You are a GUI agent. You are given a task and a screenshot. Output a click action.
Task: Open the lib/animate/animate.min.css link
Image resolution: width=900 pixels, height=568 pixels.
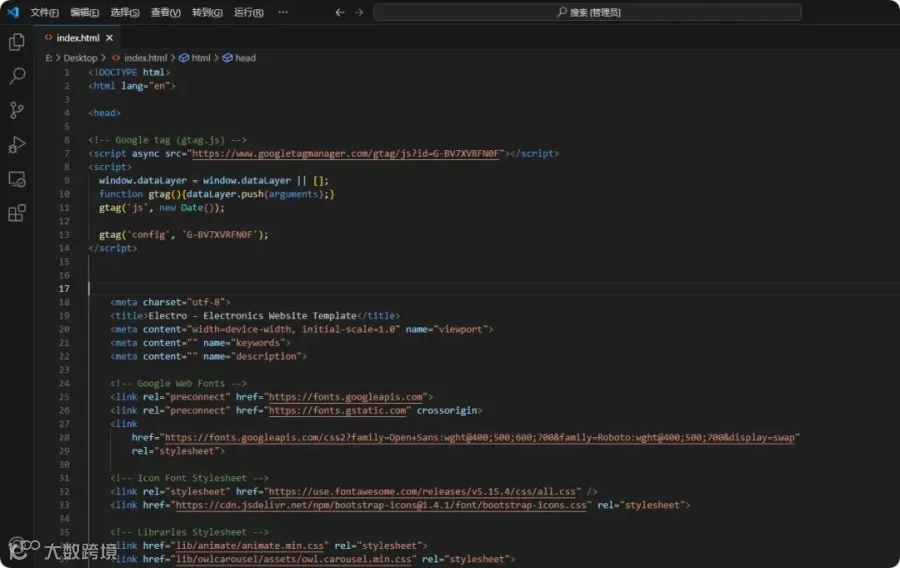click(250, 546)
